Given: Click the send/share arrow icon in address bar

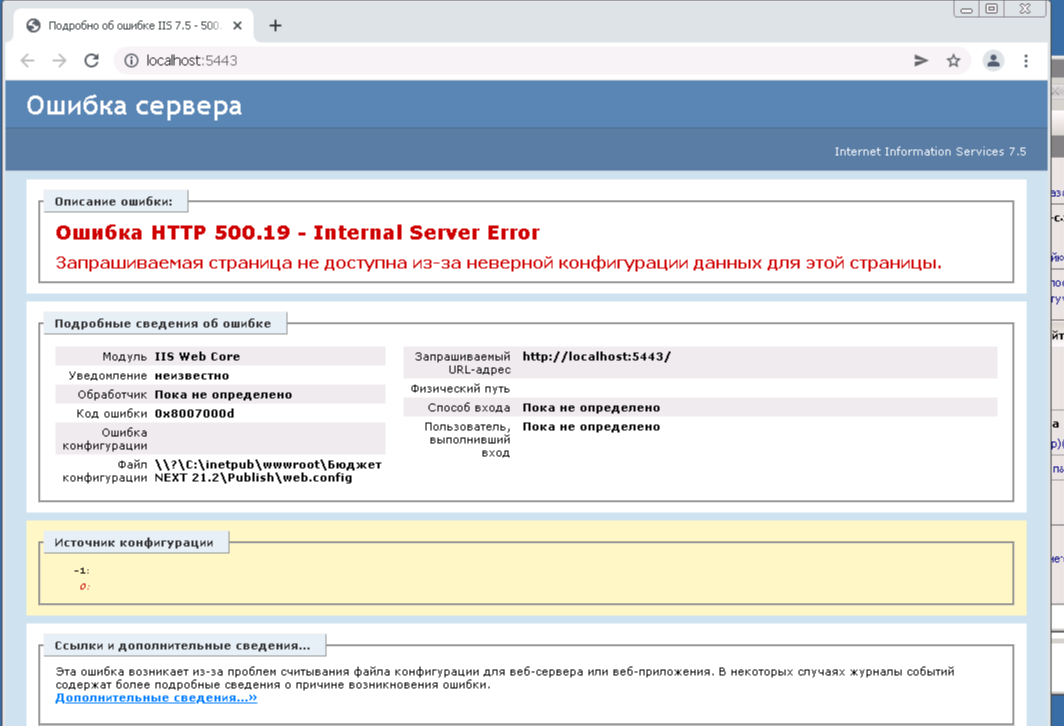Looking at the screenshot, I should click(921, 60).
